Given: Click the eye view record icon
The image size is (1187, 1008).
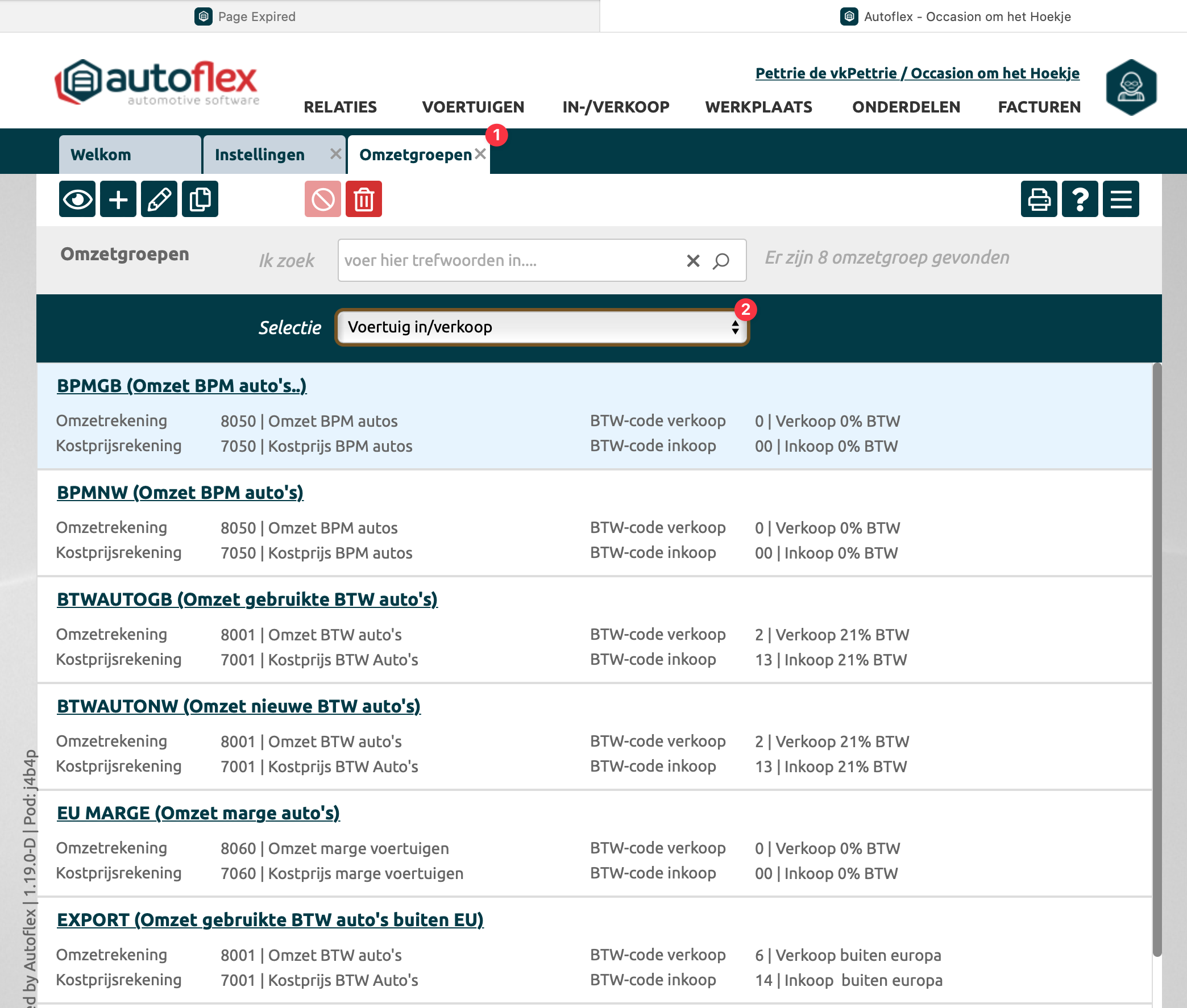Looking at the screenshot, I should (x=77, y=199).
